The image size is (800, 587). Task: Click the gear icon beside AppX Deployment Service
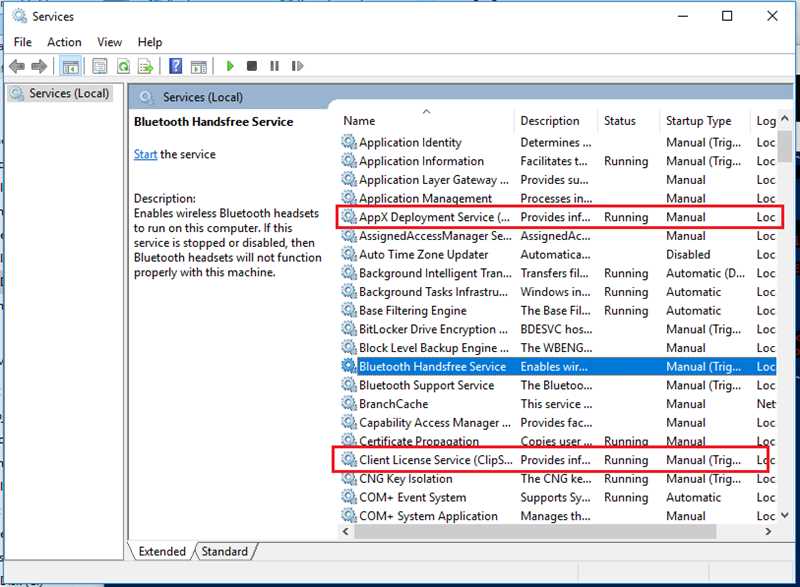tap(349, 217)
